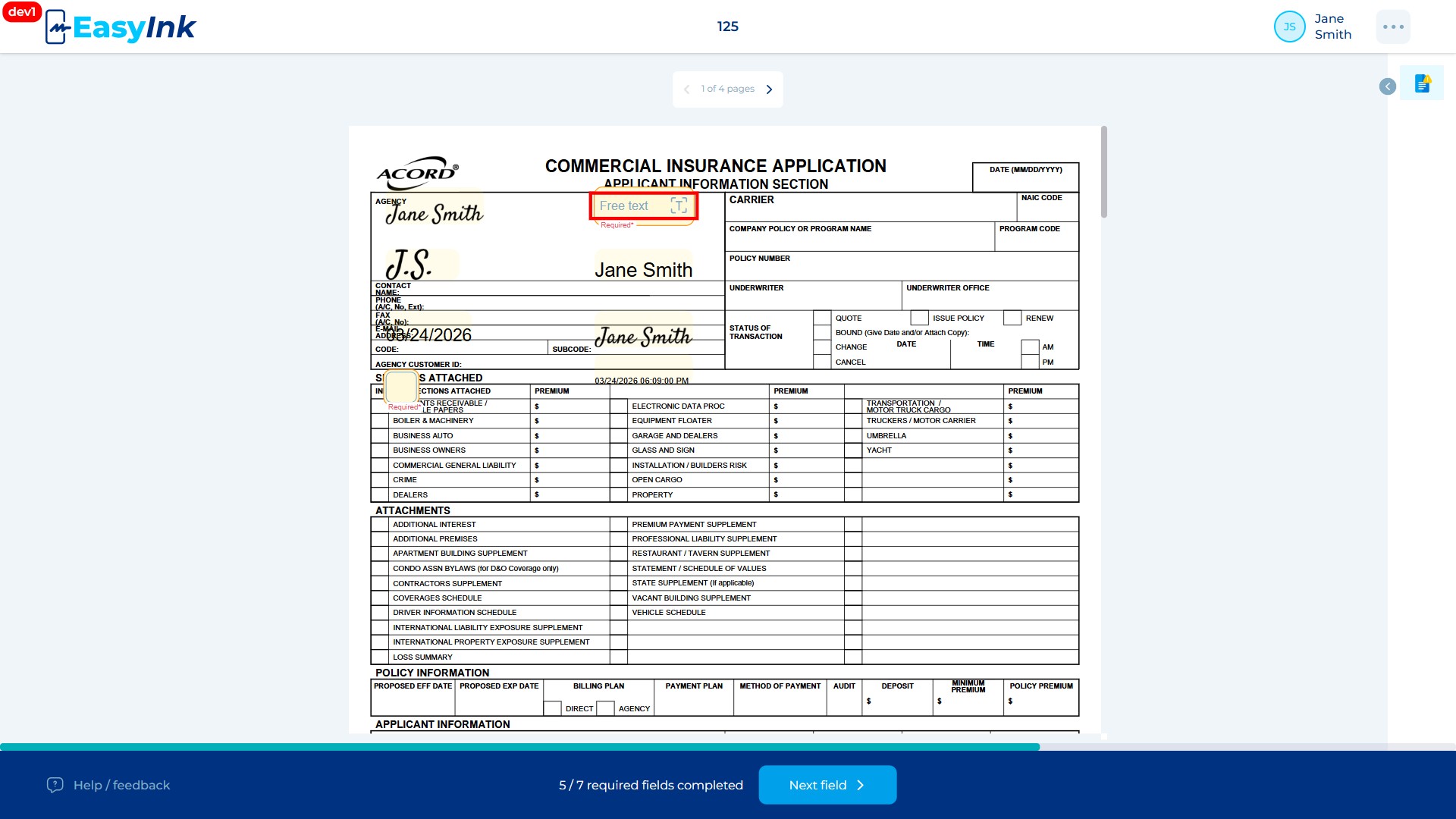The image size is (1456, 819).
Task: Check the CRIME checkbox
Action: (380, 480)
